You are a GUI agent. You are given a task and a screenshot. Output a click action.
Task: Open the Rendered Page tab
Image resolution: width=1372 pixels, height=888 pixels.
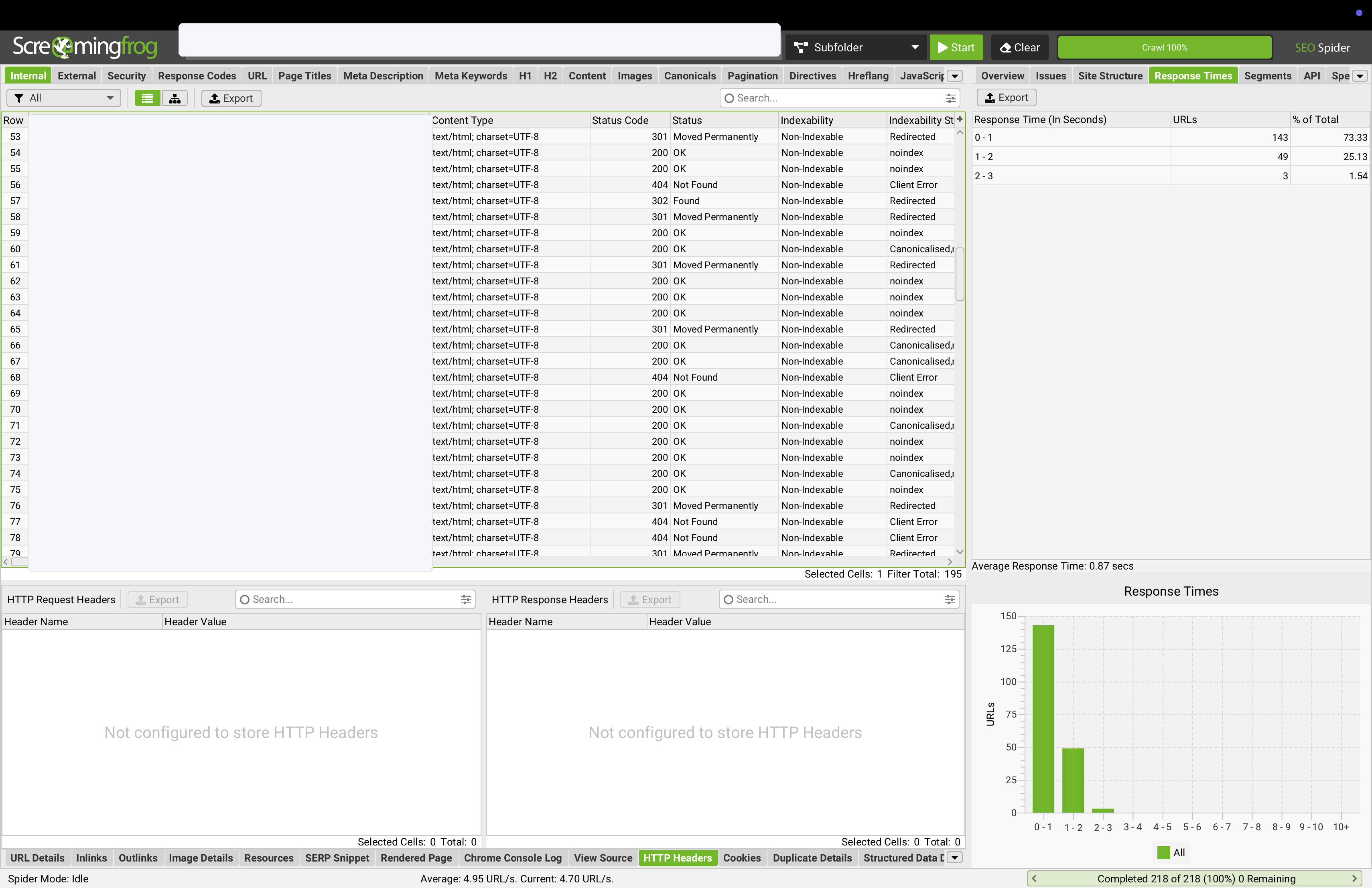416,858
